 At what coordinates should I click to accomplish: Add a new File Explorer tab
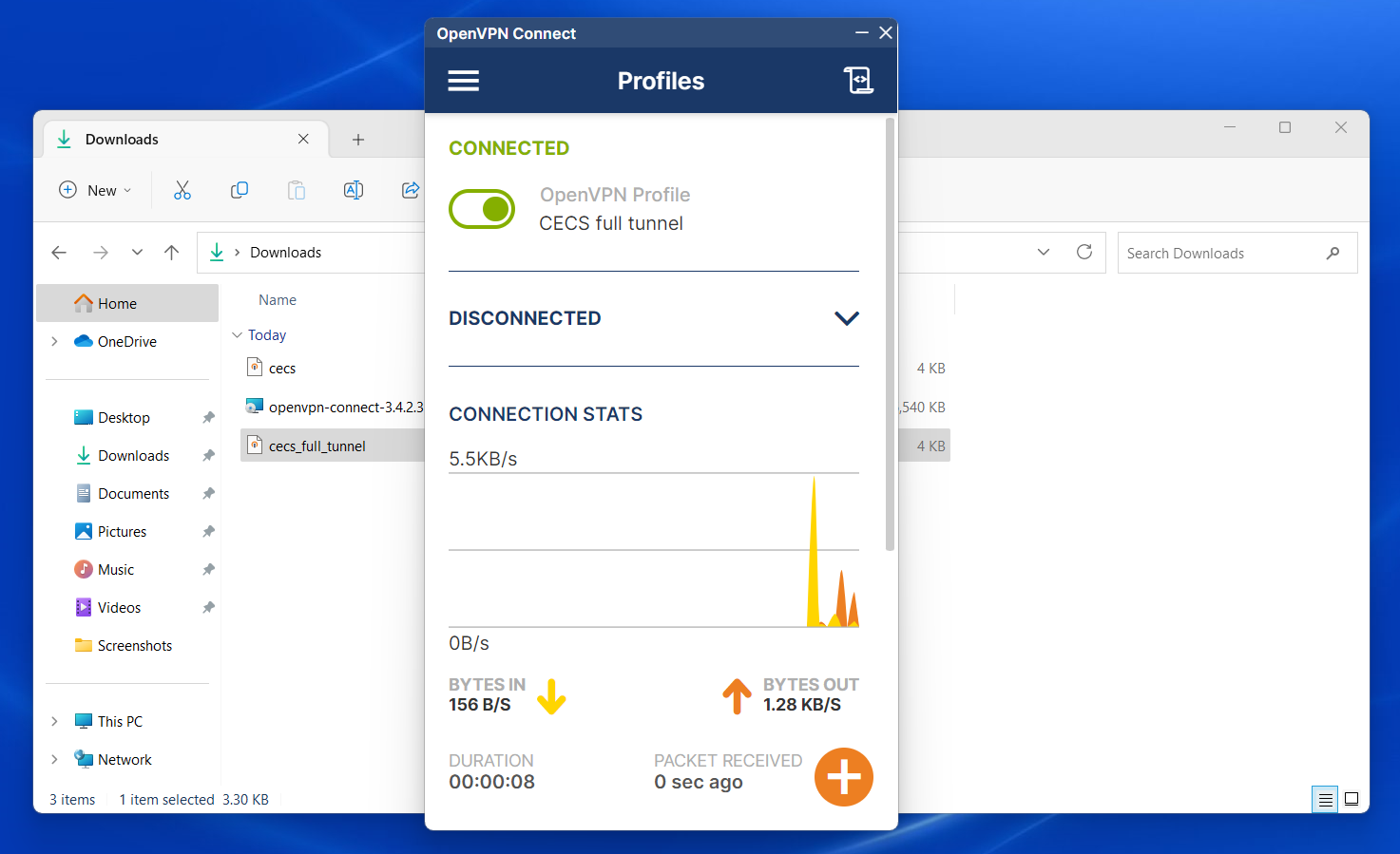(358, 140)
